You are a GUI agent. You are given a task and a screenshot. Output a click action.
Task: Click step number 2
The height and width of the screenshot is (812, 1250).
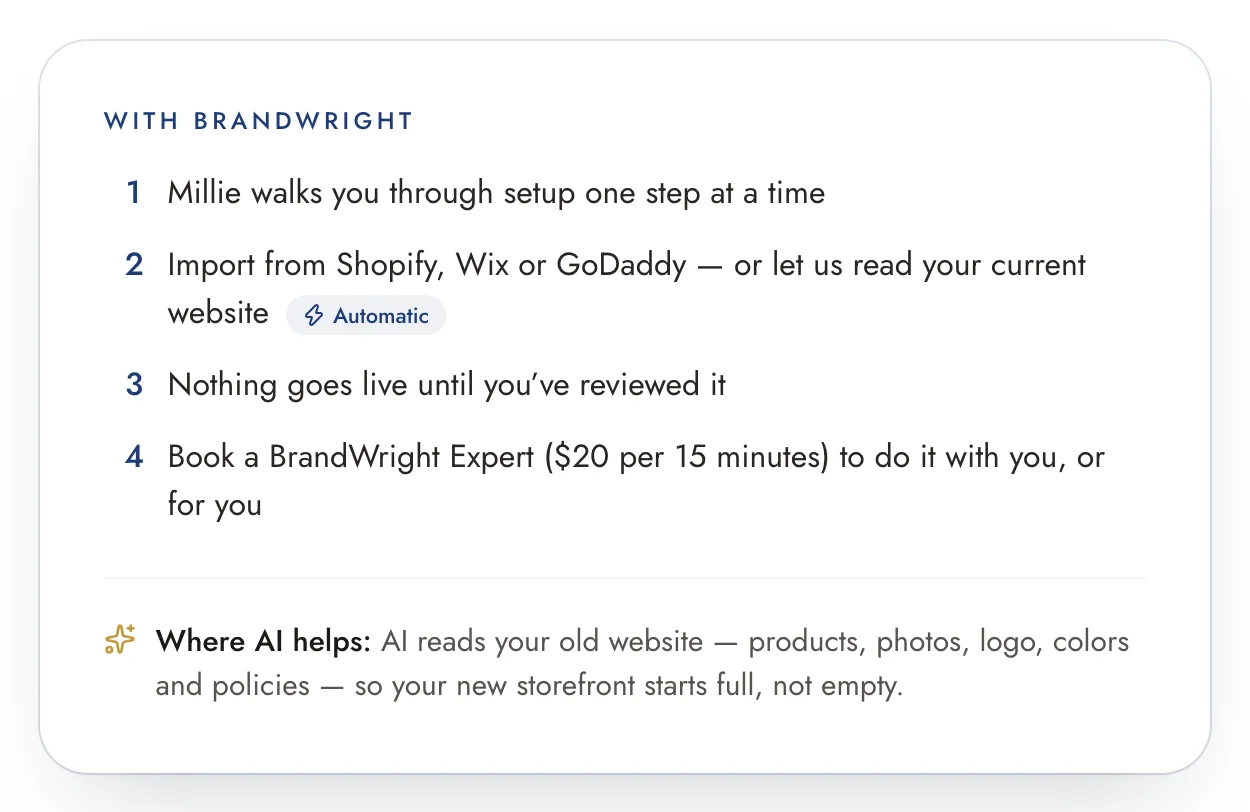pyautogui.click(x=134, y=265)
